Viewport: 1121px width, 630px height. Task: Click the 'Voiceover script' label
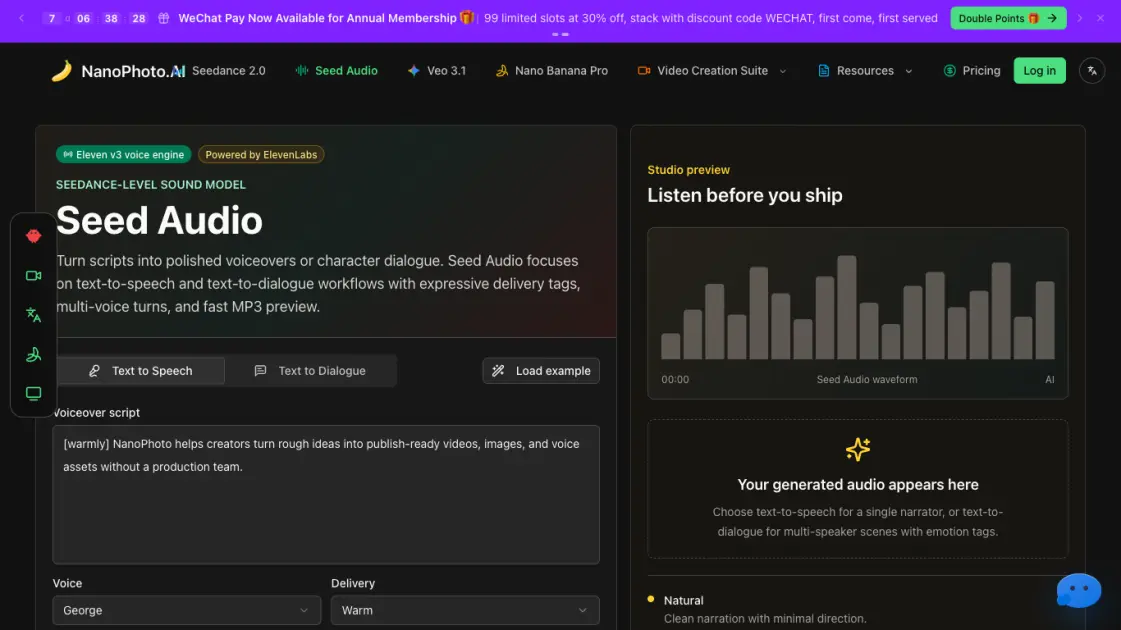[97, 413]
